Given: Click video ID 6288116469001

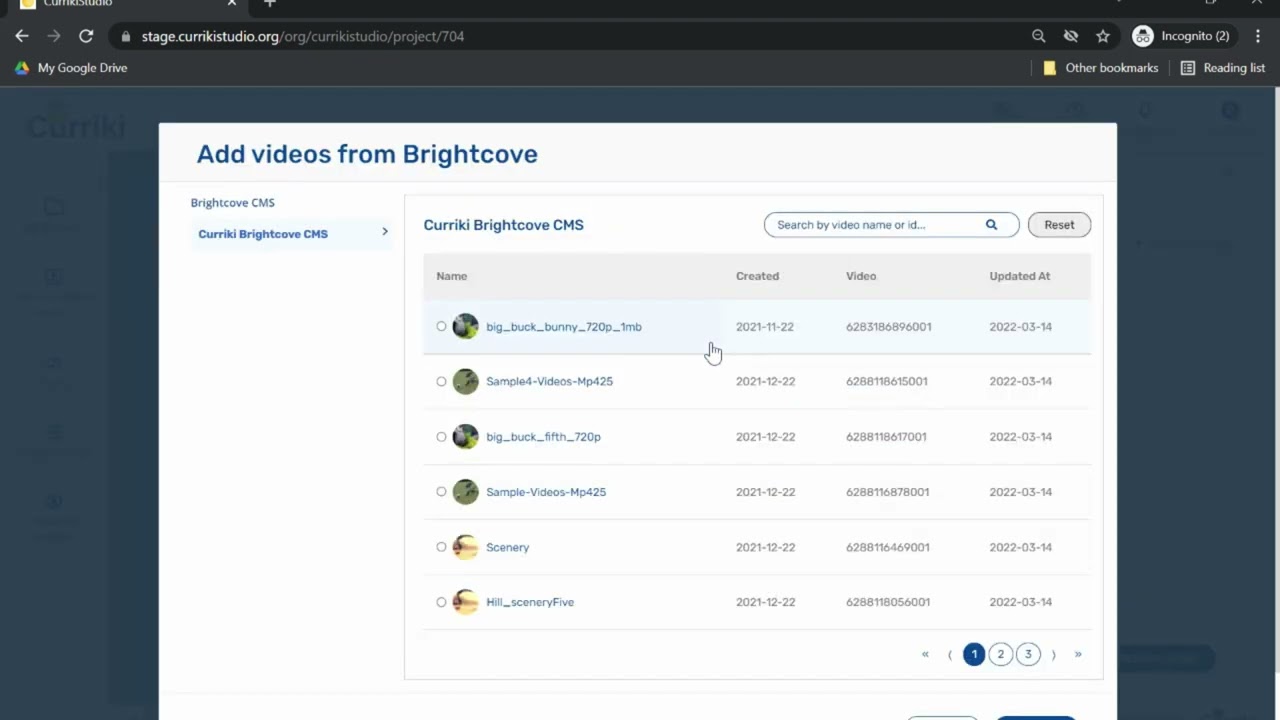Looking at the screenshot, I should [x=888, y=548].
